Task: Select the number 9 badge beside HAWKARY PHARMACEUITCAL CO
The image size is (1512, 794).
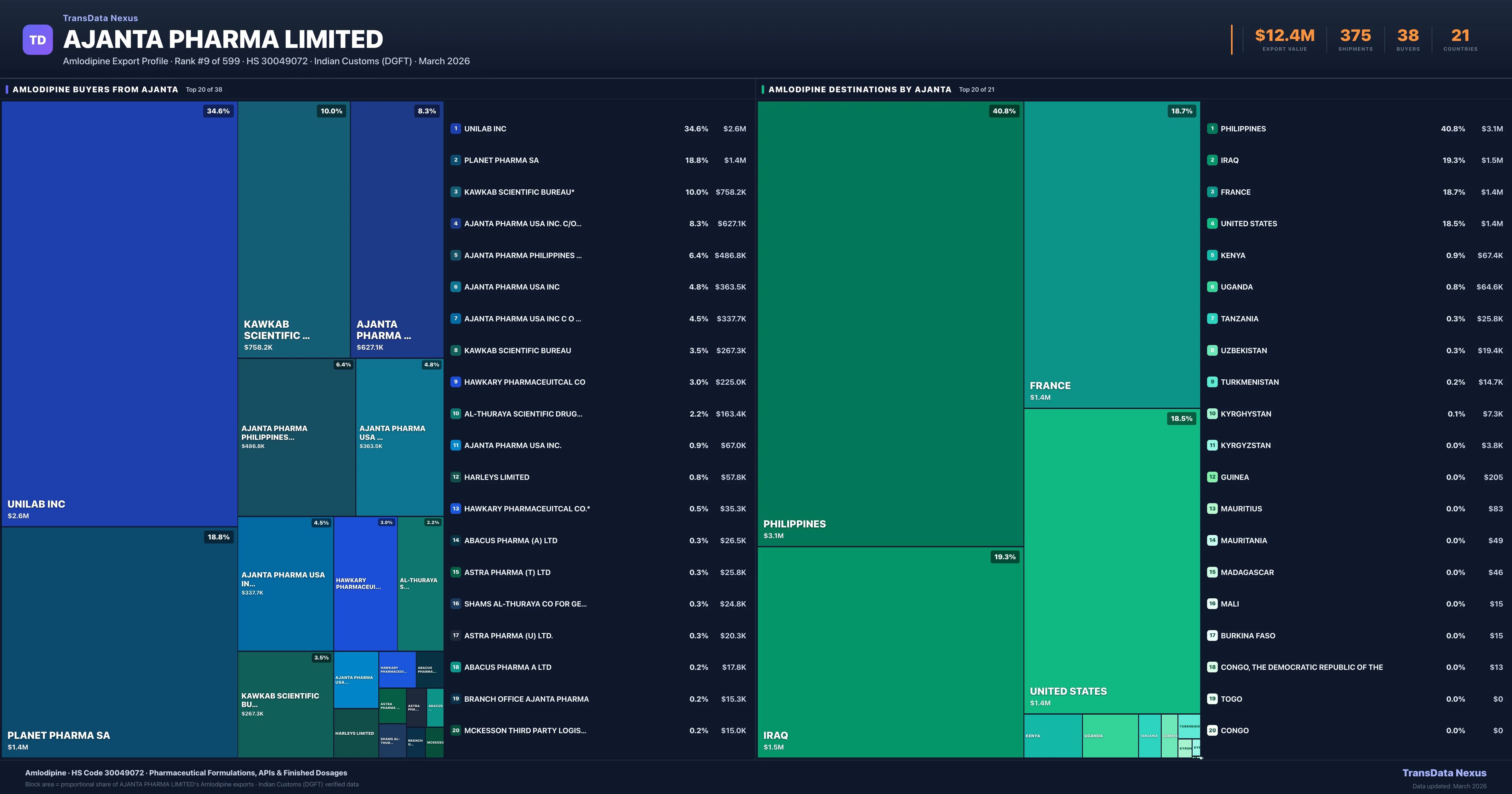Action: tap(455, 382)
